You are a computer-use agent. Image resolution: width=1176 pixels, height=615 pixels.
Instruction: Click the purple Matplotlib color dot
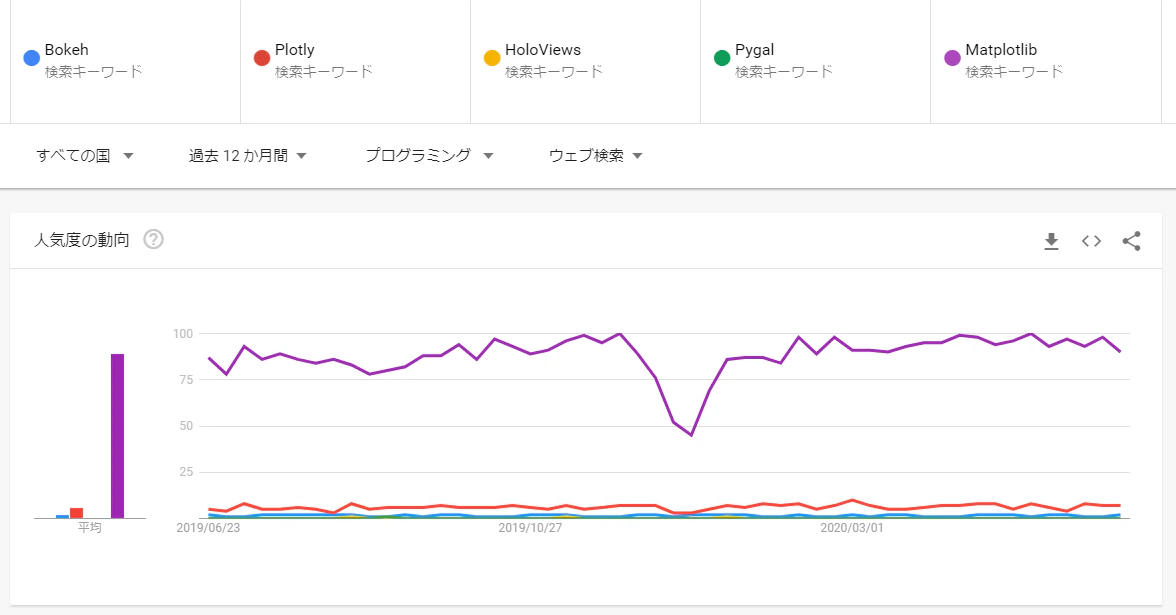[x=952, y=58]
